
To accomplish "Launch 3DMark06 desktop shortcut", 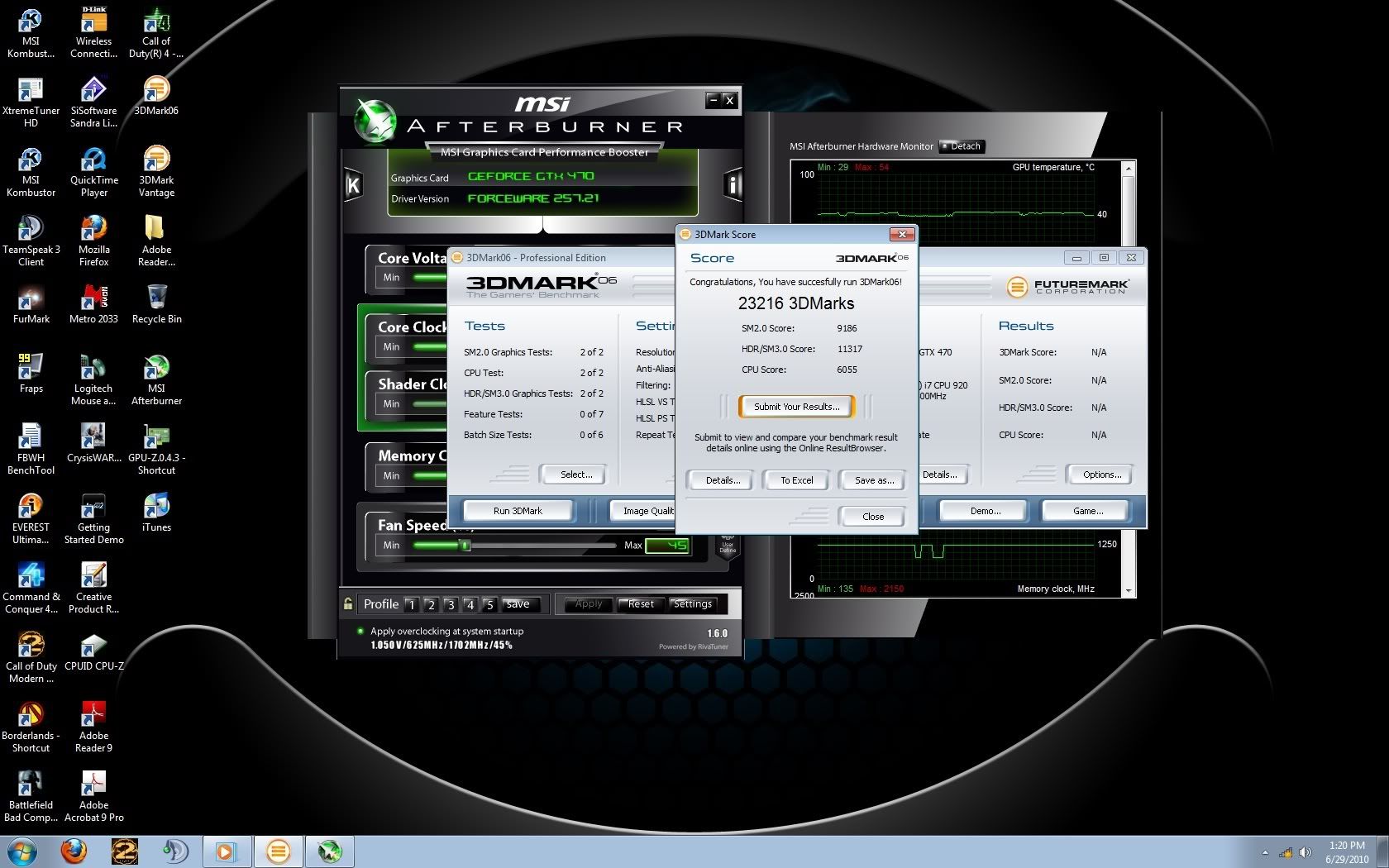I will click(156, 96).
